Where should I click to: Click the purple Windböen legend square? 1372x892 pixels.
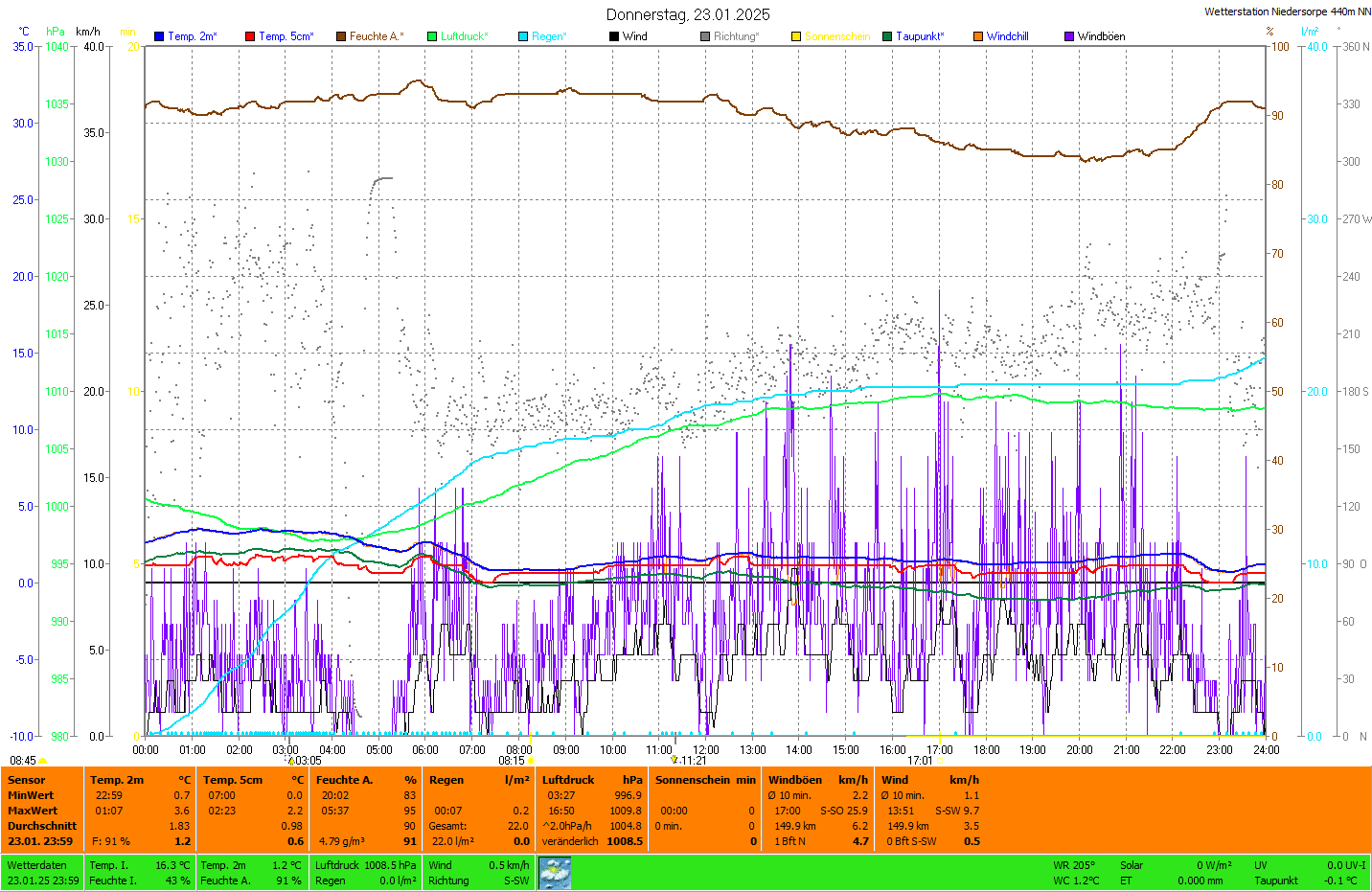(x=1069, y=36)
